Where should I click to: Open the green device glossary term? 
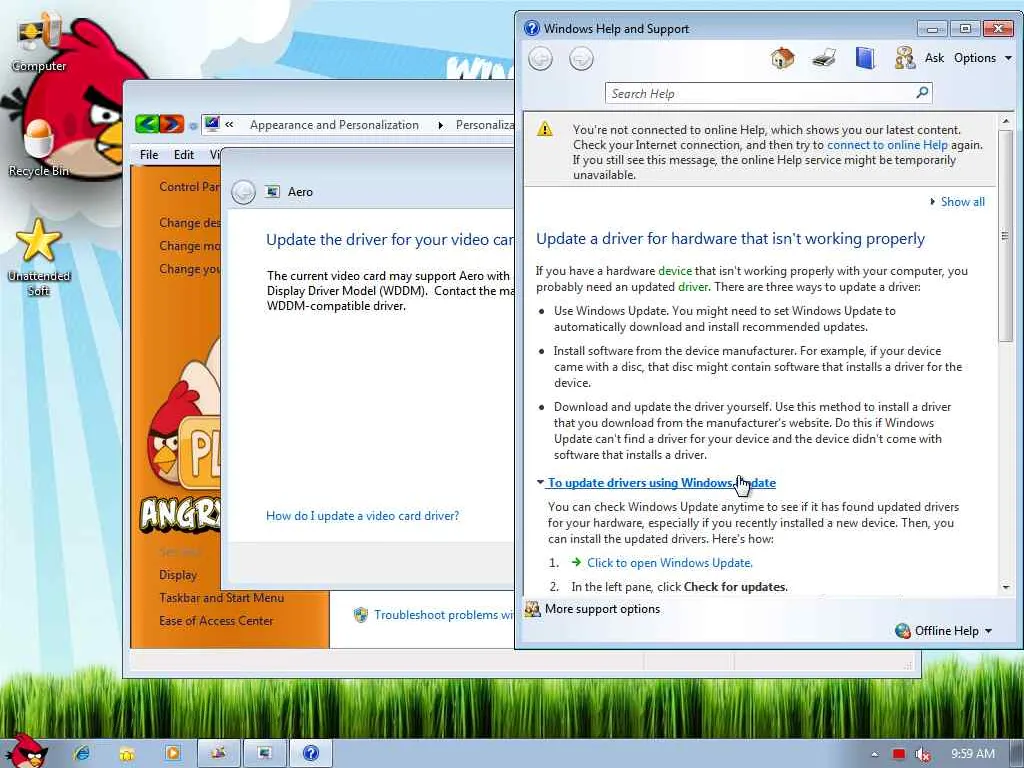(675, 271)
